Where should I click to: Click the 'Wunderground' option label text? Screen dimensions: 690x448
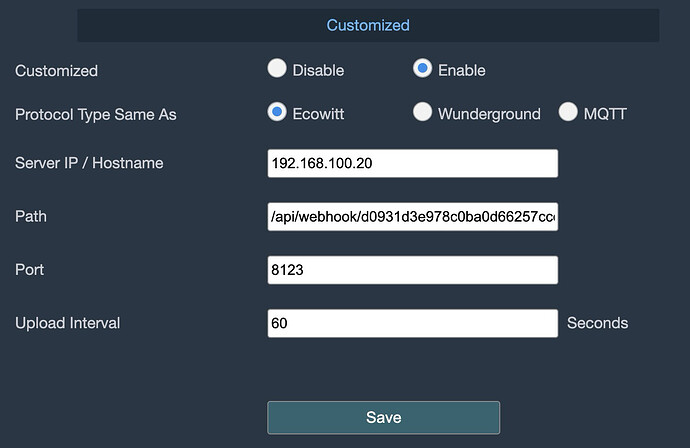[x=489, y=114]
